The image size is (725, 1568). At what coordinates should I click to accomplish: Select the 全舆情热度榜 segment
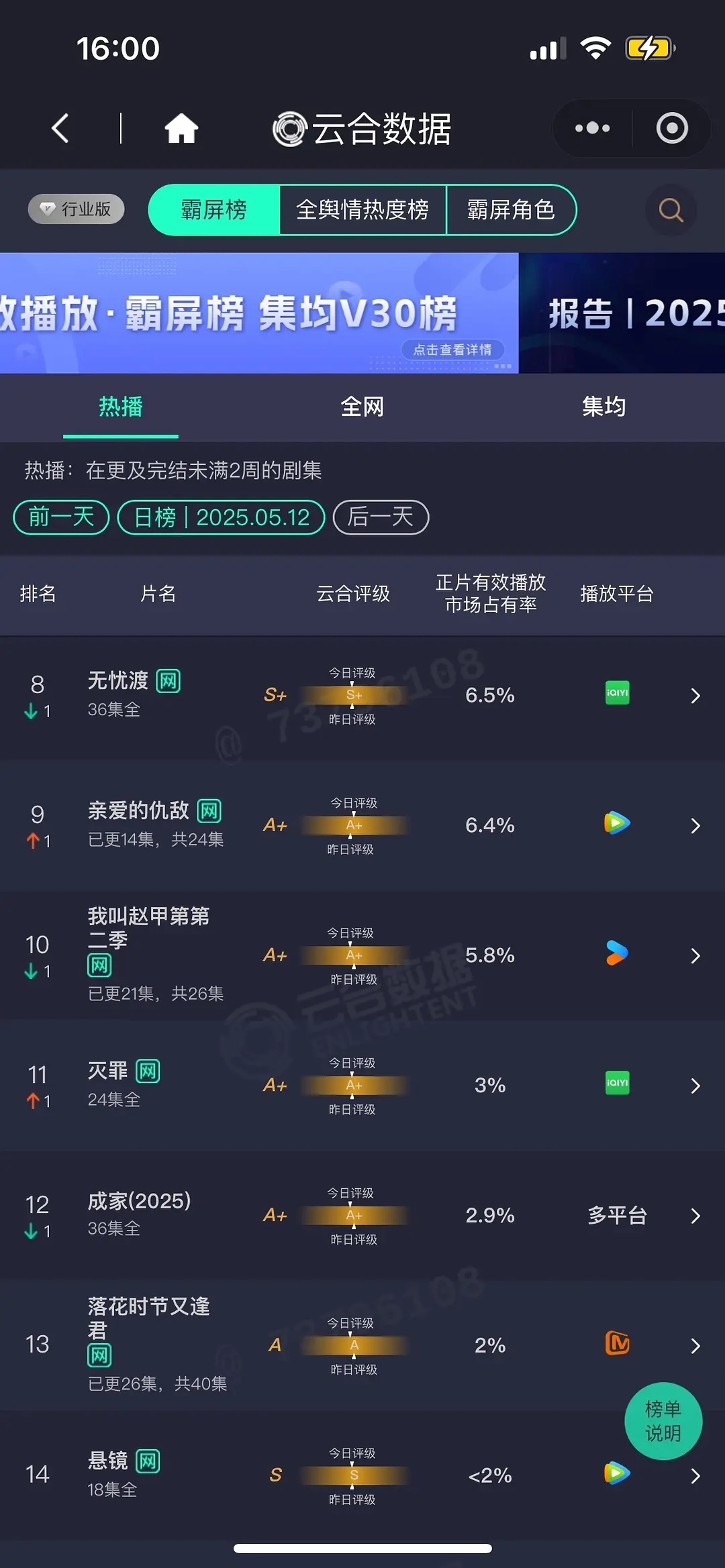(x=362, y=210)
